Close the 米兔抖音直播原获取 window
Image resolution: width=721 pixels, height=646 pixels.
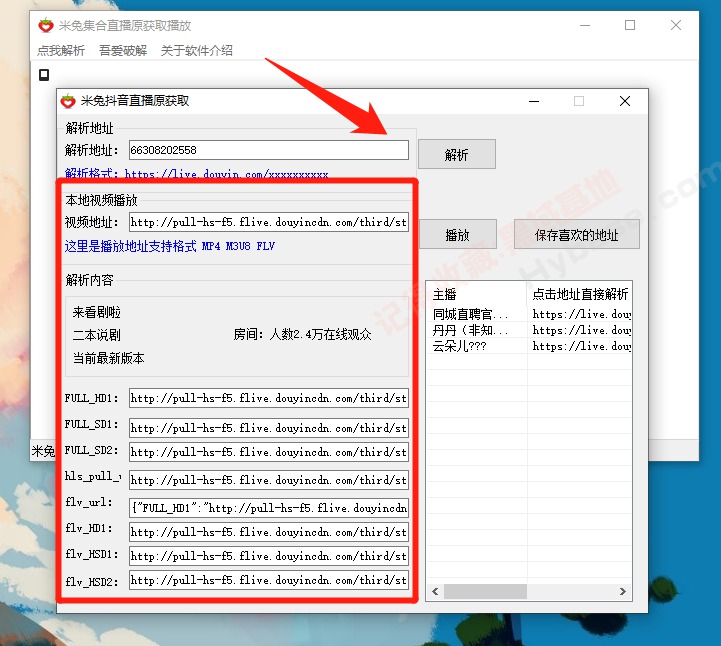point(624,101)
